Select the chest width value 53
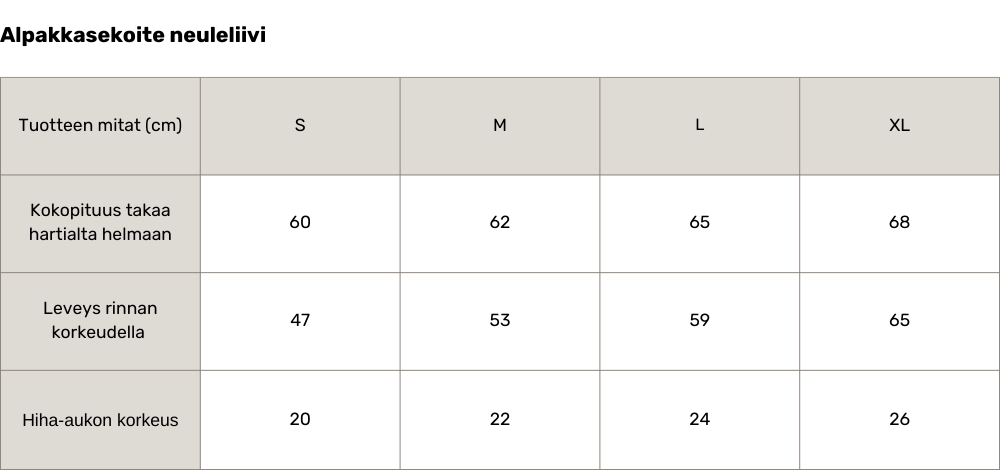 coord(500,320)
